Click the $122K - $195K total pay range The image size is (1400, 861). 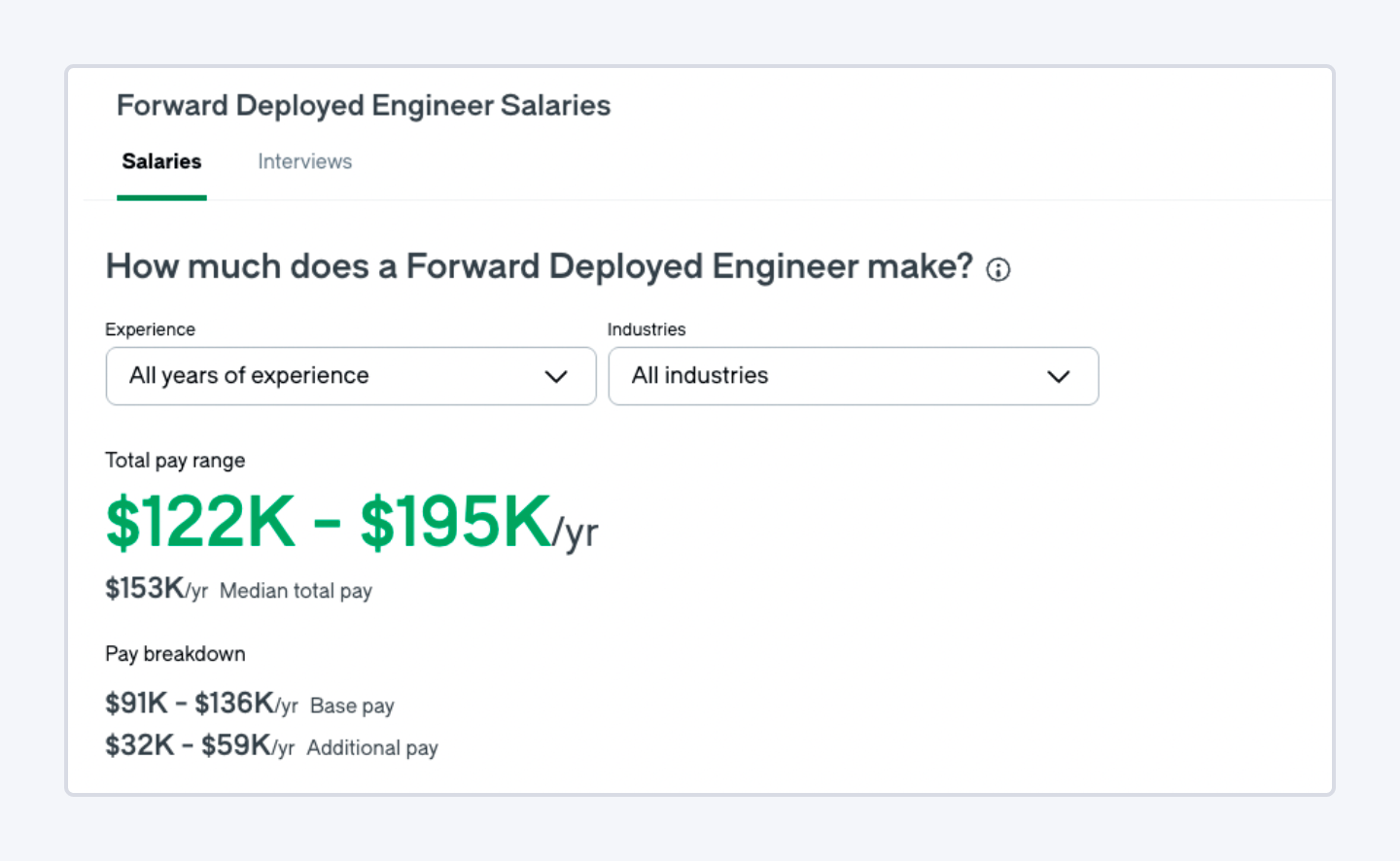click(352, 523)
